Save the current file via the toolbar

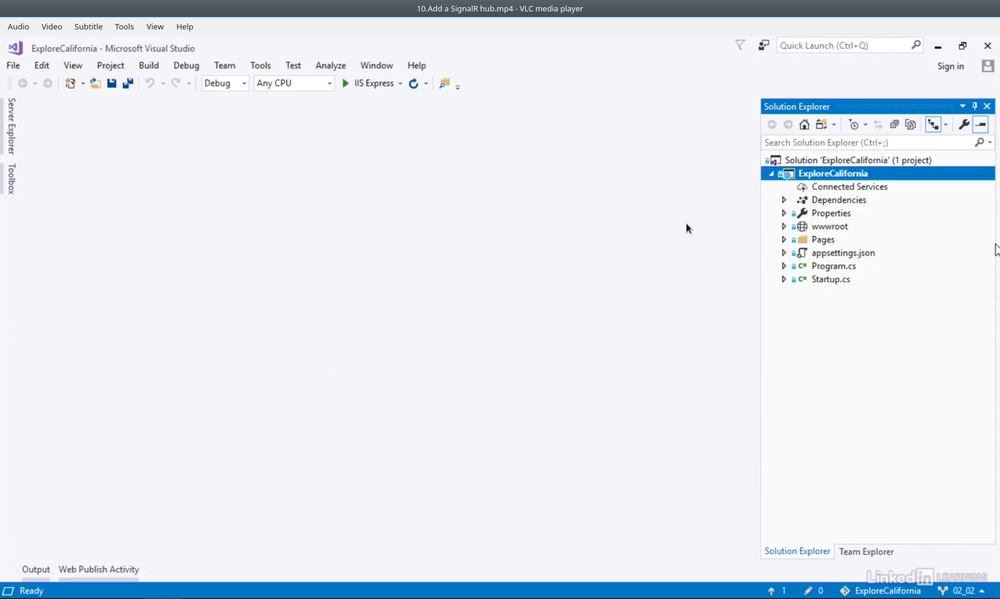point(112,84)
